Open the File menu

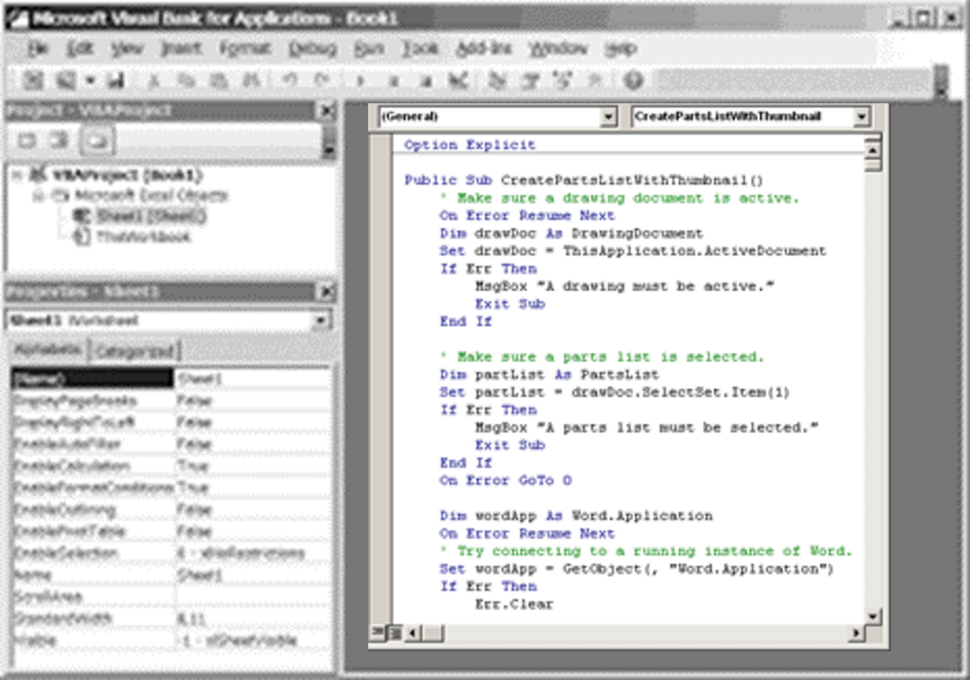click(38, 48)
